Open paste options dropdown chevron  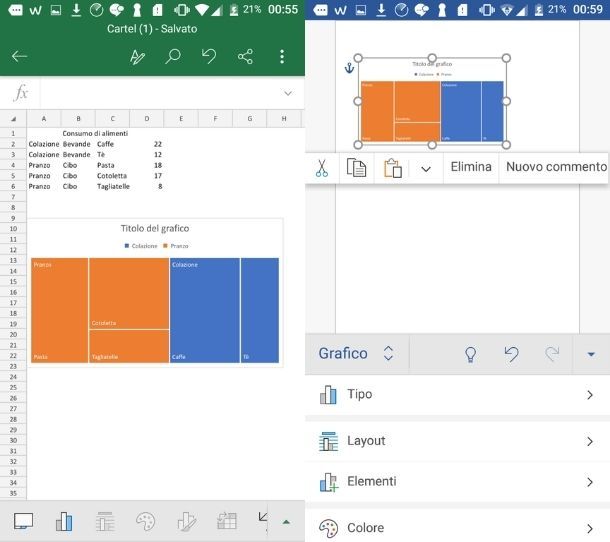click(426, 169)
